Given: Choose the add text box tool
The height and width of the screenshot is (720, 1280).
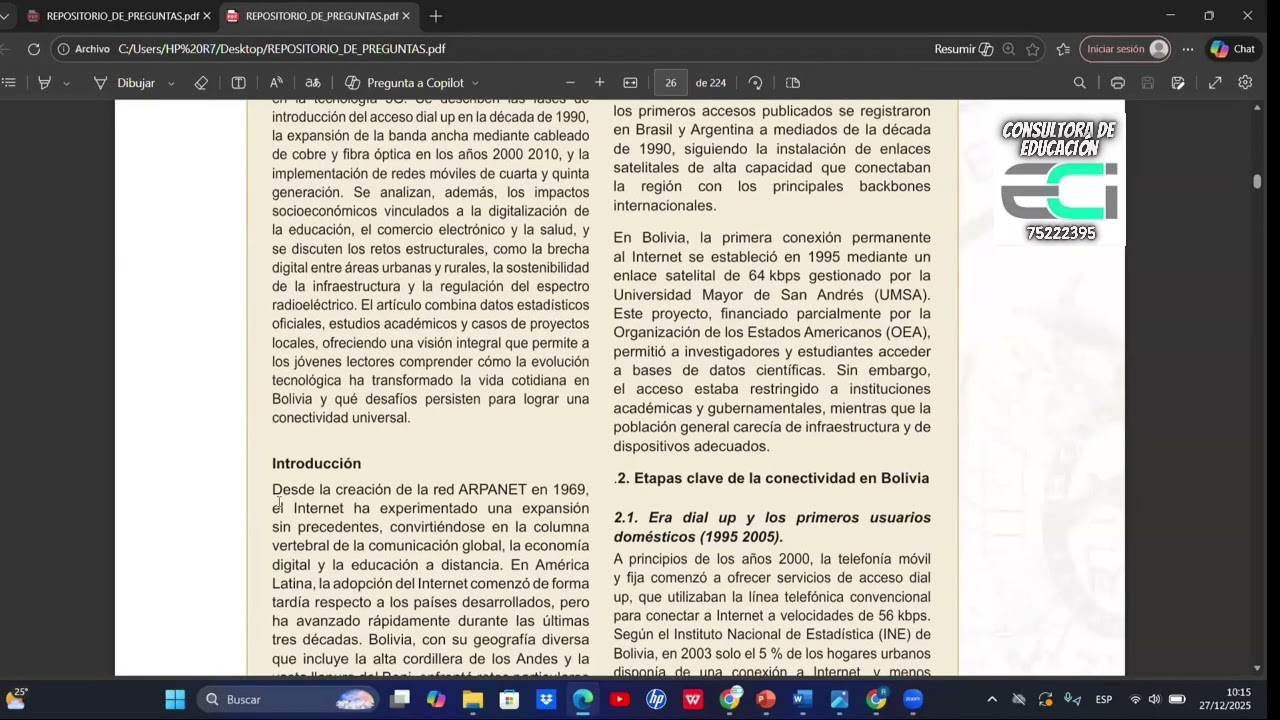Looking at the screenshot, I should click(x=238, y=83).
